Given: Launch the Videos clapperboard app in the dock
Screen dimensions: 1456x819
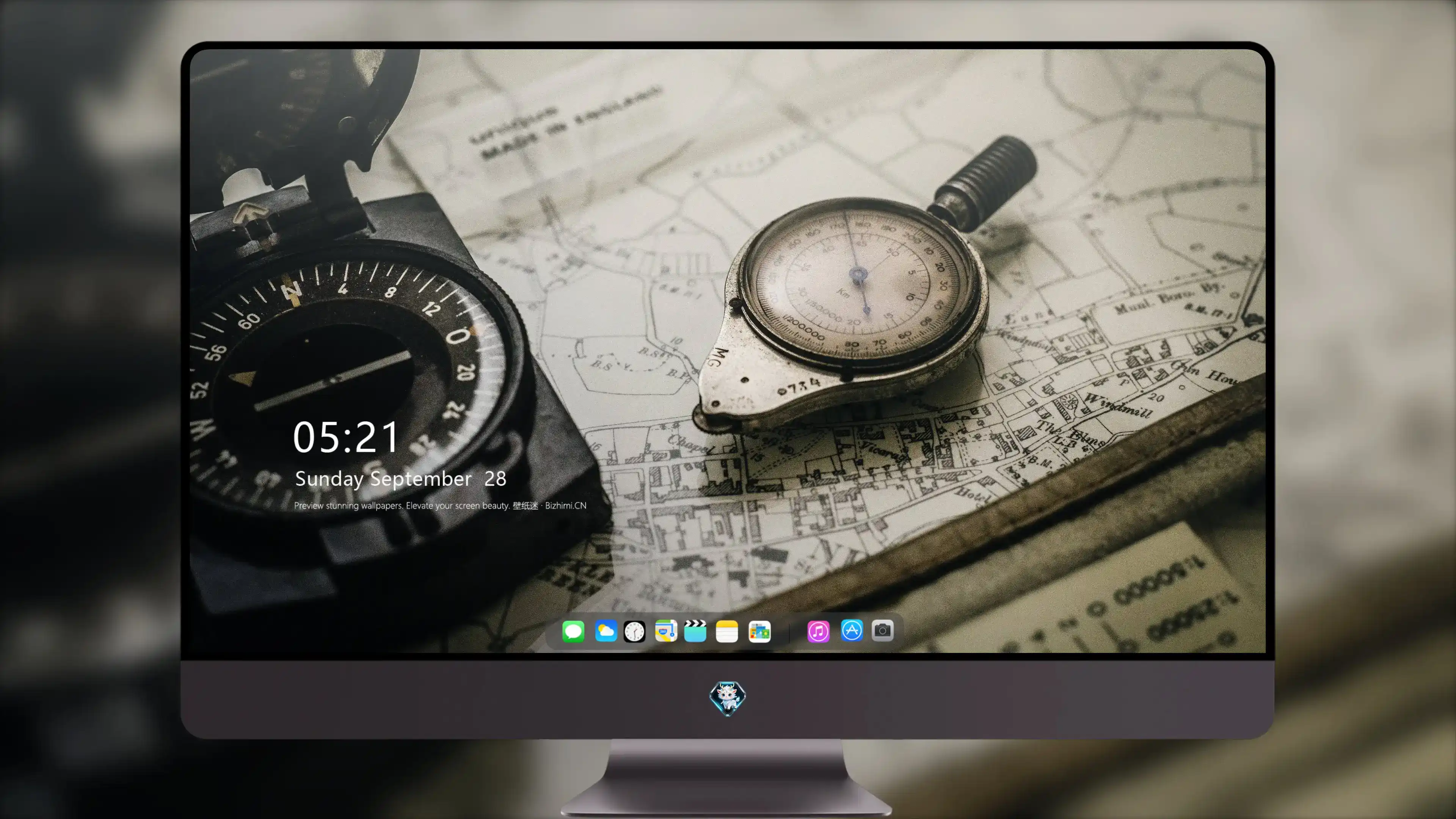Looking at the screenshot, I should point(695,631).
